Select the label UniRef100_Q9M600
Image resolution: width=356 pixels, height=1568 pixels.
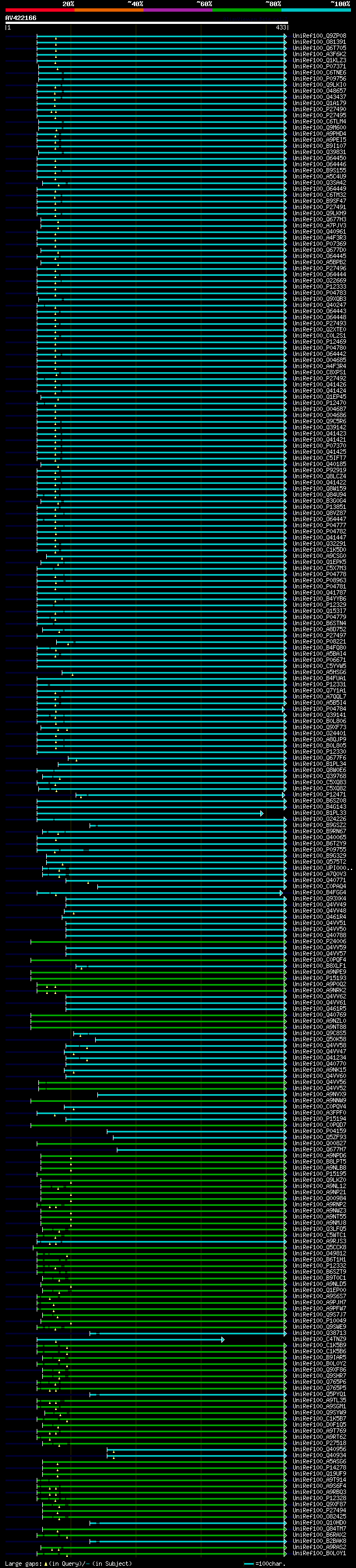319,127
